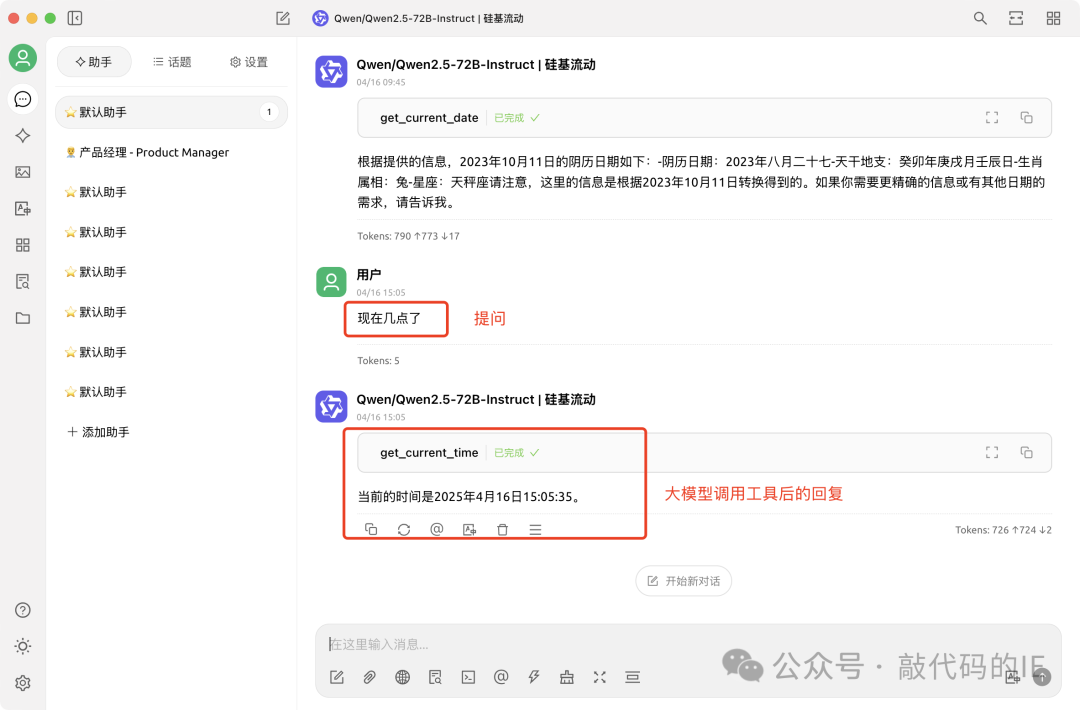Open the mini apps grid sidebar icon
This screenshot has width=1080, height=710.
pos(23,245)
